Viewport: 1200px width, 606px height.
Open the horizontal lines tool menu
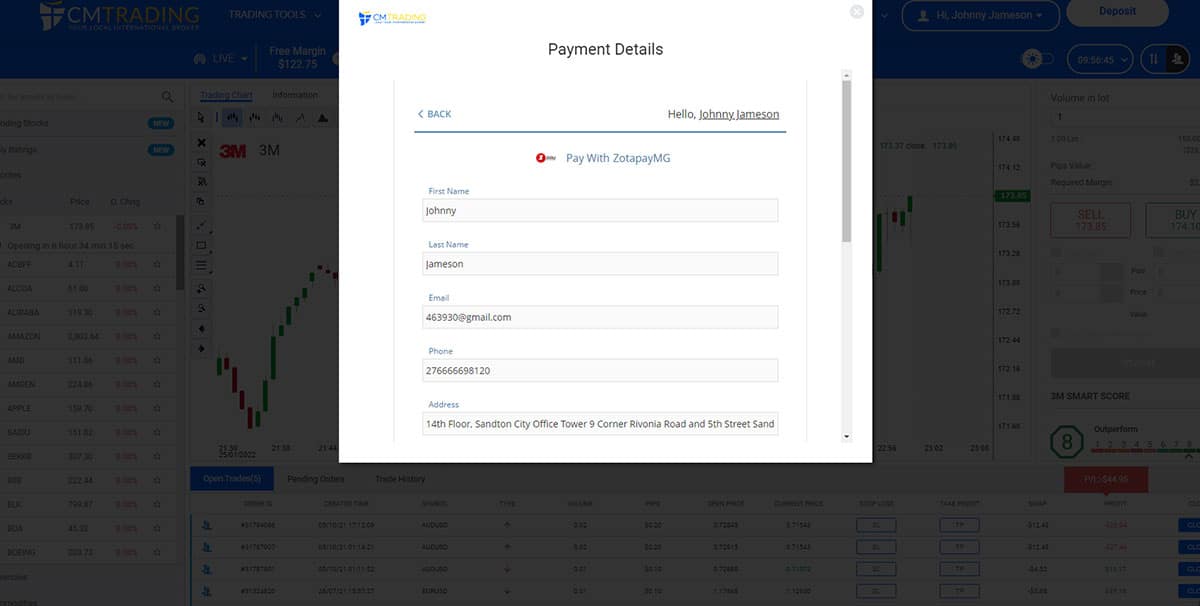click(x=202, y=266)
